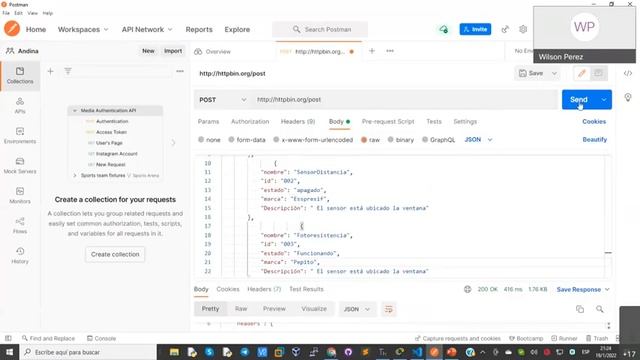The width and height of the screenshot is (640, 360).
Task: Toggle the sidebar icon in the bottom status bar
Action: click(8, 338)
